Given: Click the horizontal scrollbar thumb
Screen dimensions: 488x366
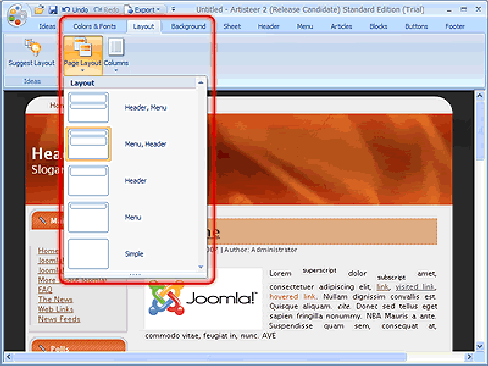Looking at the screenshot, I should tap(210, 357).
